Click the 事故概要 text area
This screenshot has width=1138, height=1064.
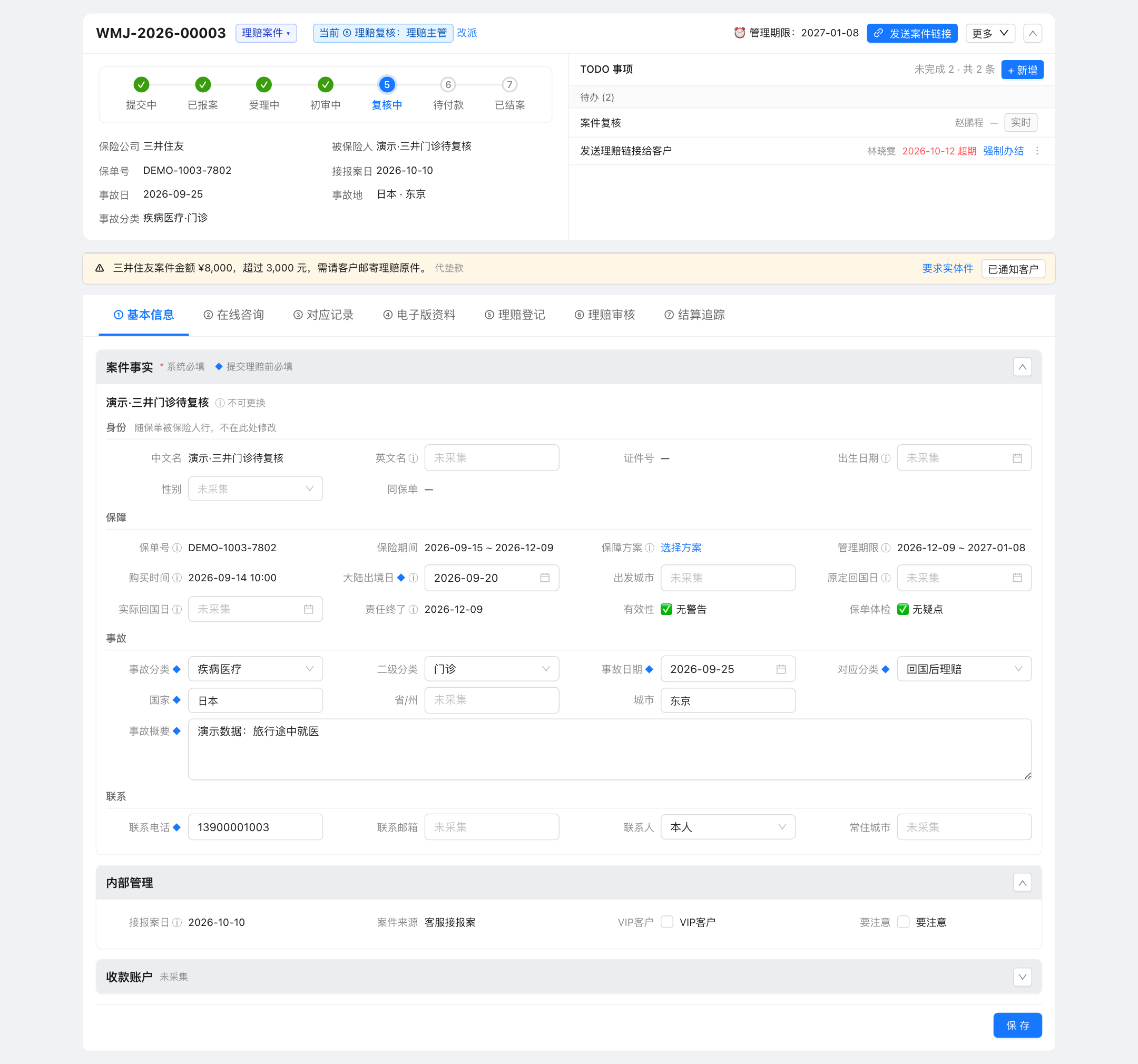[x=610, y=749]
